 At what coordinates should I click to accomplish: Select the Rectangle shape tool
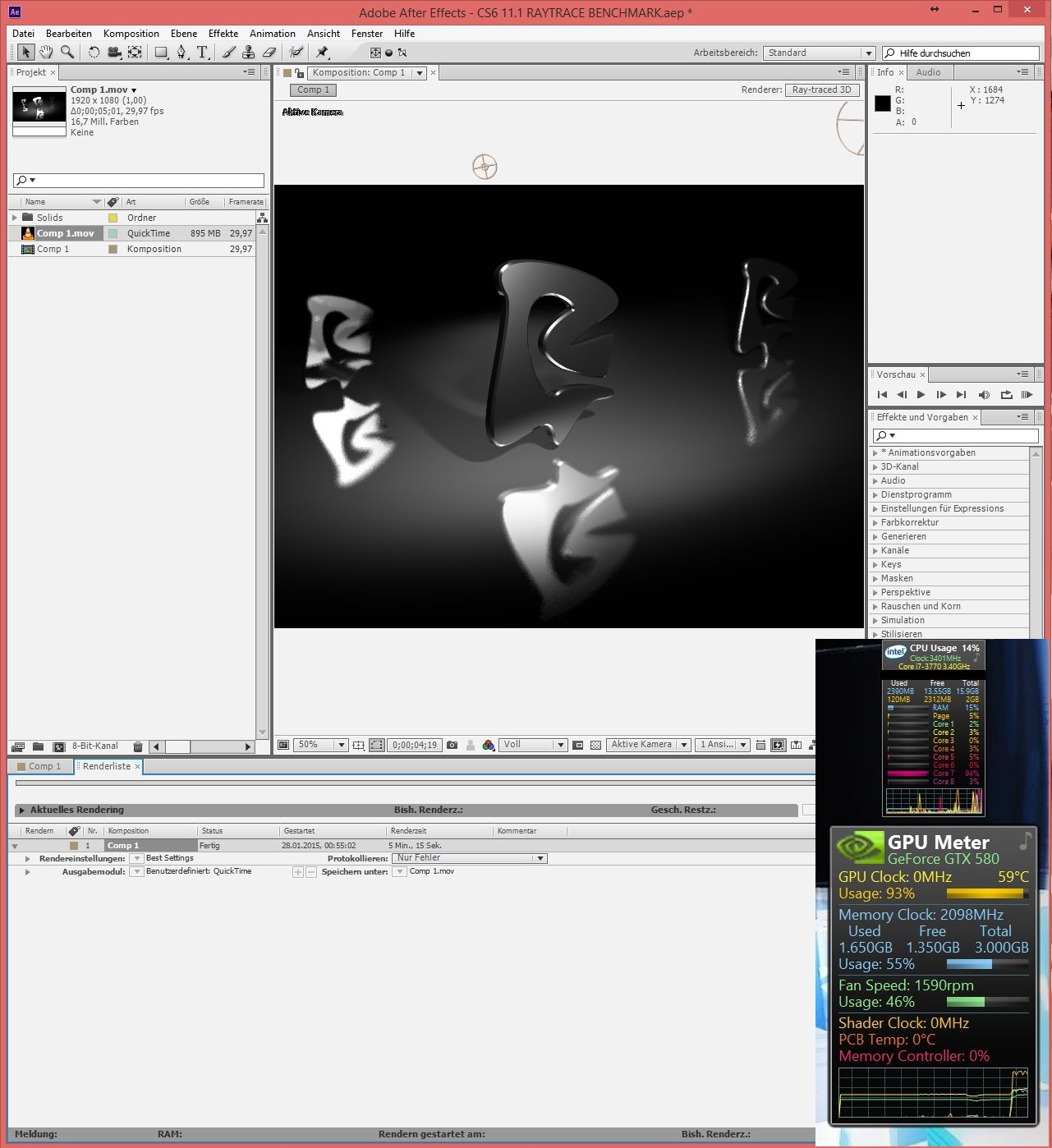159,52
